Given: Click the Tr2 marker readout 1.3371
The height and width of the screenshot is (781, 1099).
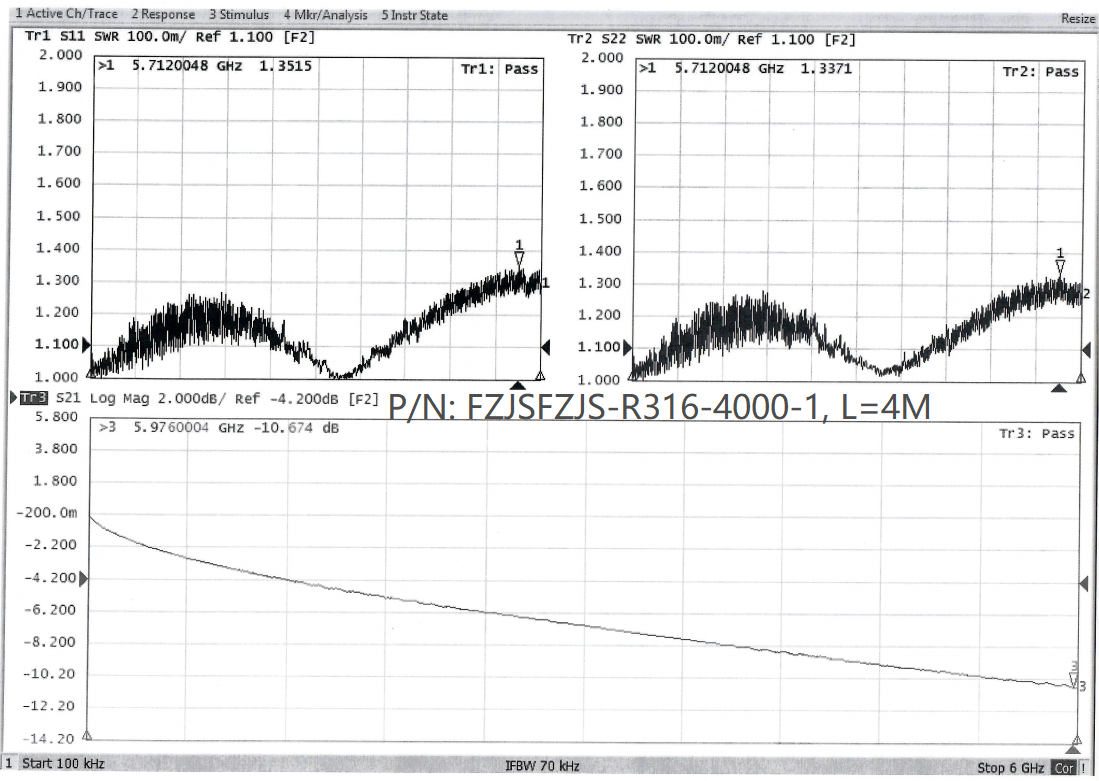Looking at the screenshot, I should click(x=826, y=69).
